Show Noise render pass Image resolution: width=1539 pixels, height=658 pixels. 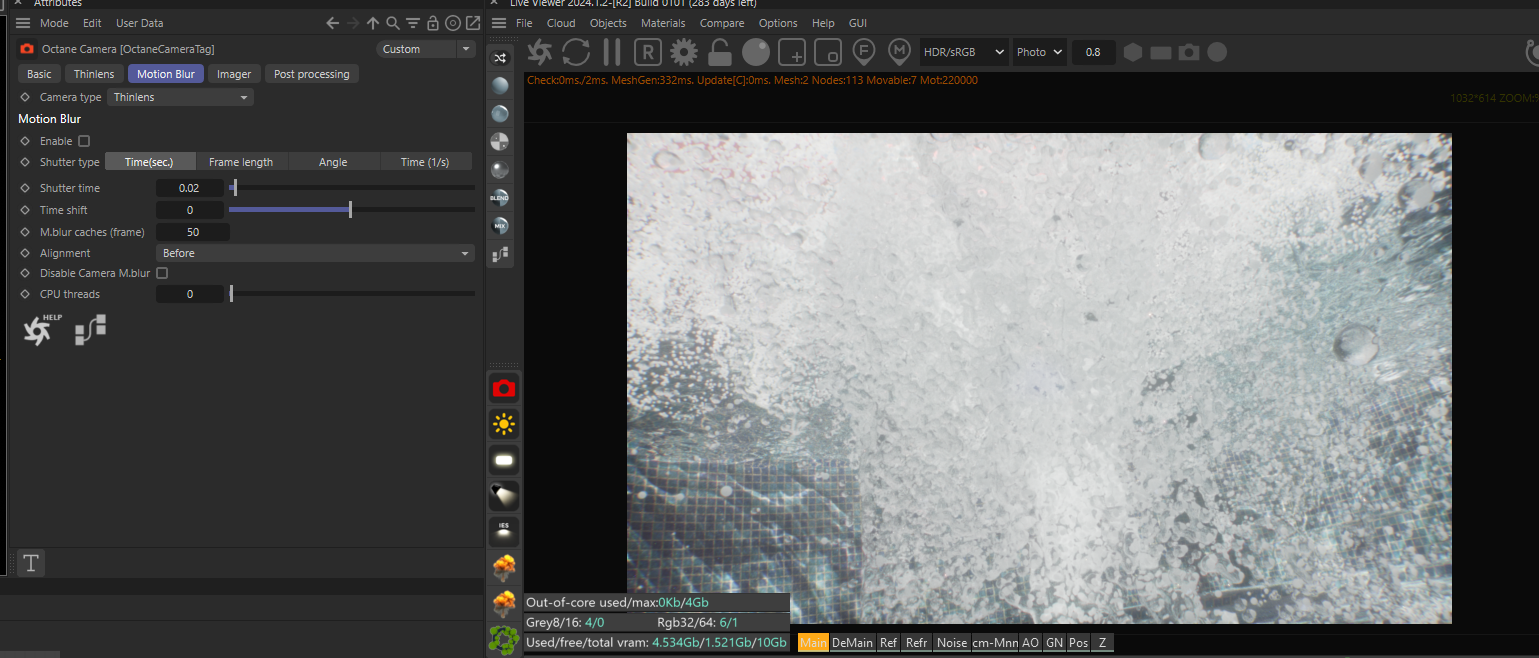tap(951, 643)
